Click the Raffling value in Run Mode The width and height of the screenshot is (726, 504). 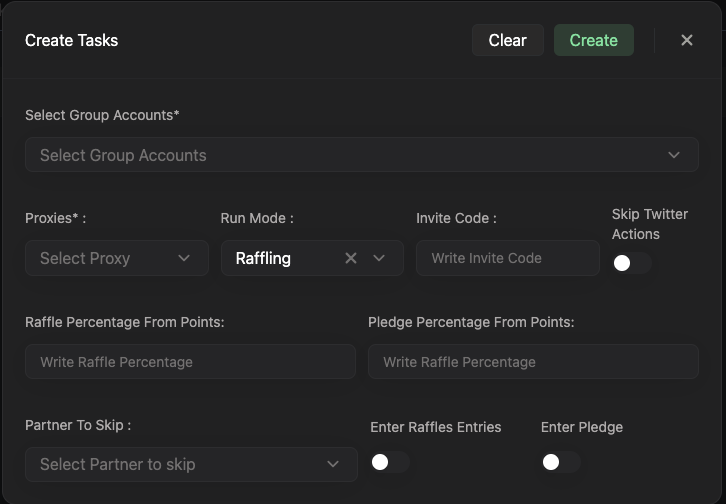click(x=264, y=258)
